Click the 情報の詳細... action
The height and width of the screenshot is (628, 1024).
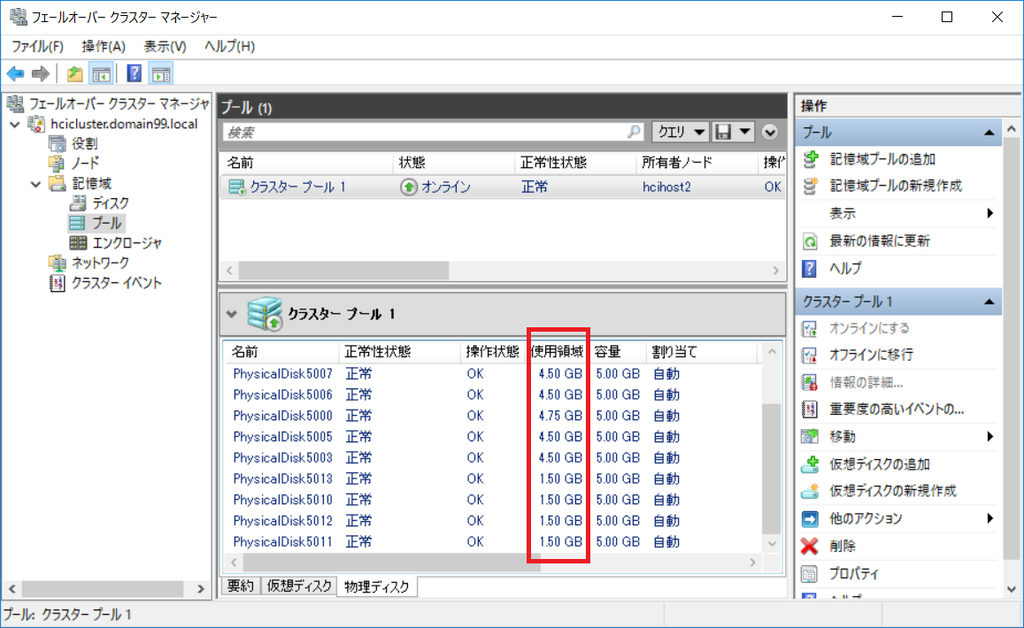(866, 383)
